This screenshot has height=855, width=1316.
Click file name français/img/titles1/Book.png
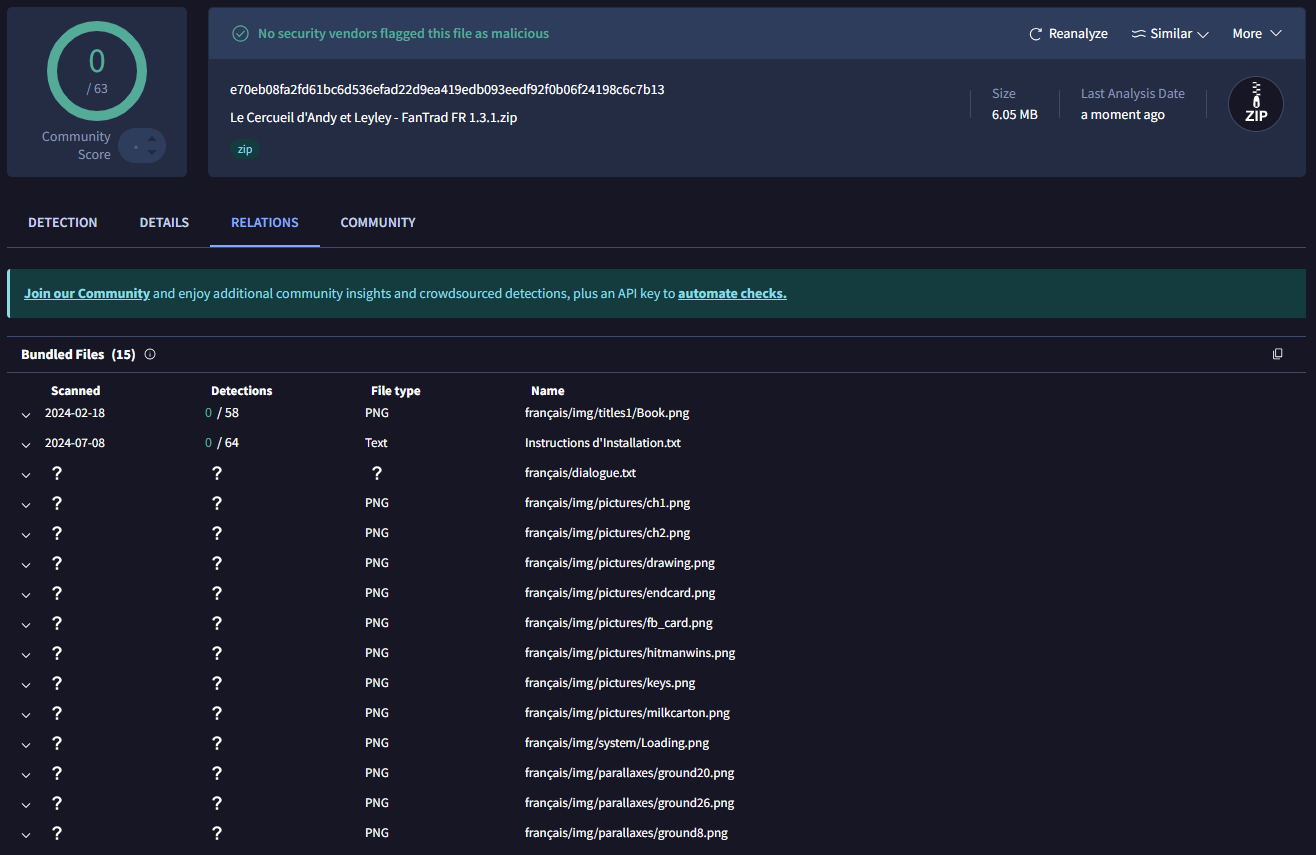tap(607, 413)
